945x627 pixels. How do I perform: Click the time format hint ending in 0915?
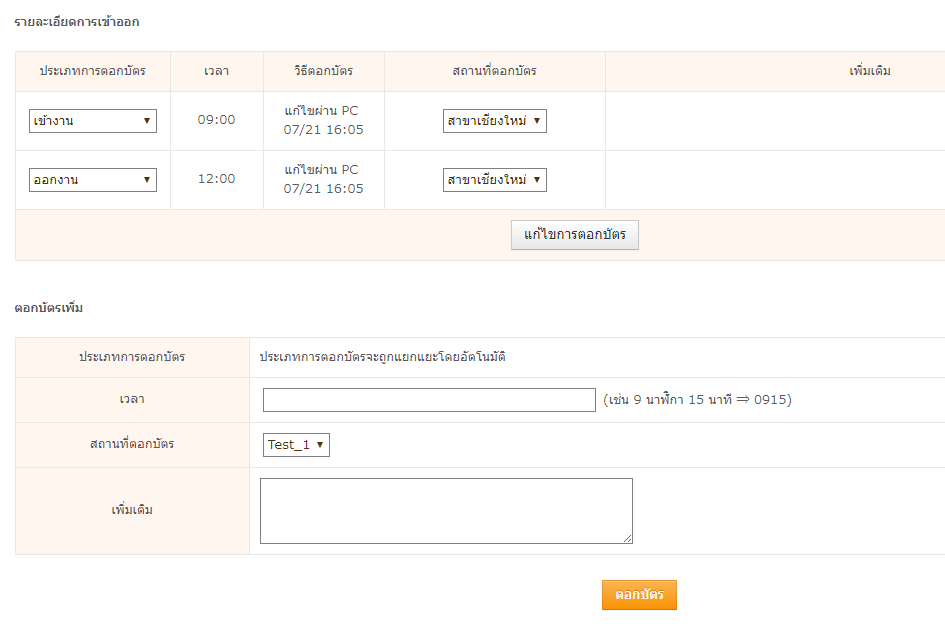tap(697, 400)
